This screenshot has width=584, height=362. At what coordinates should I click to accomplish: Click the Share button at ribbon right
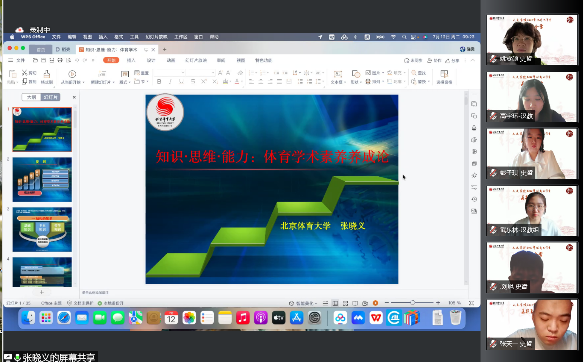pyautogui.click(x=452, y=60)
